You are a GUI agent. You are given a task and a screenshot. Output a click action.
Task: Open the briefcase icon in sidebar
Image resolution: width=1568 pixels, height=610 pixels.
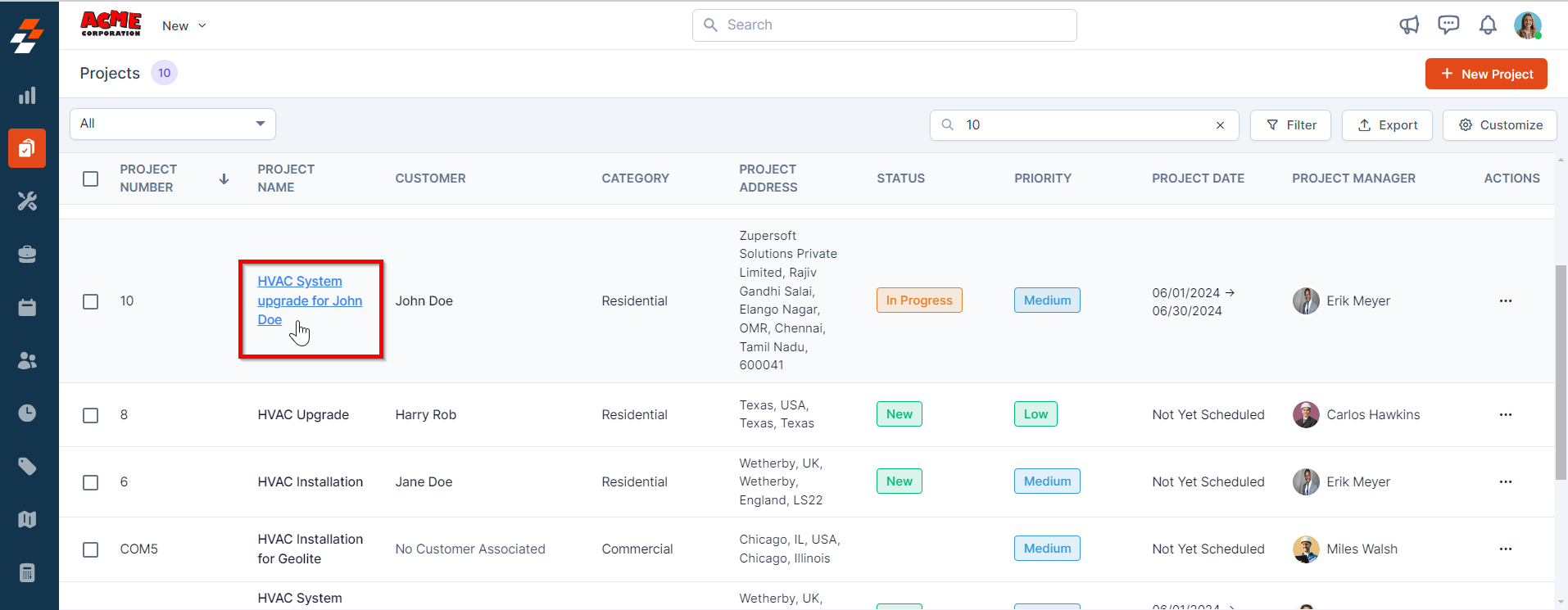point(27,255)
